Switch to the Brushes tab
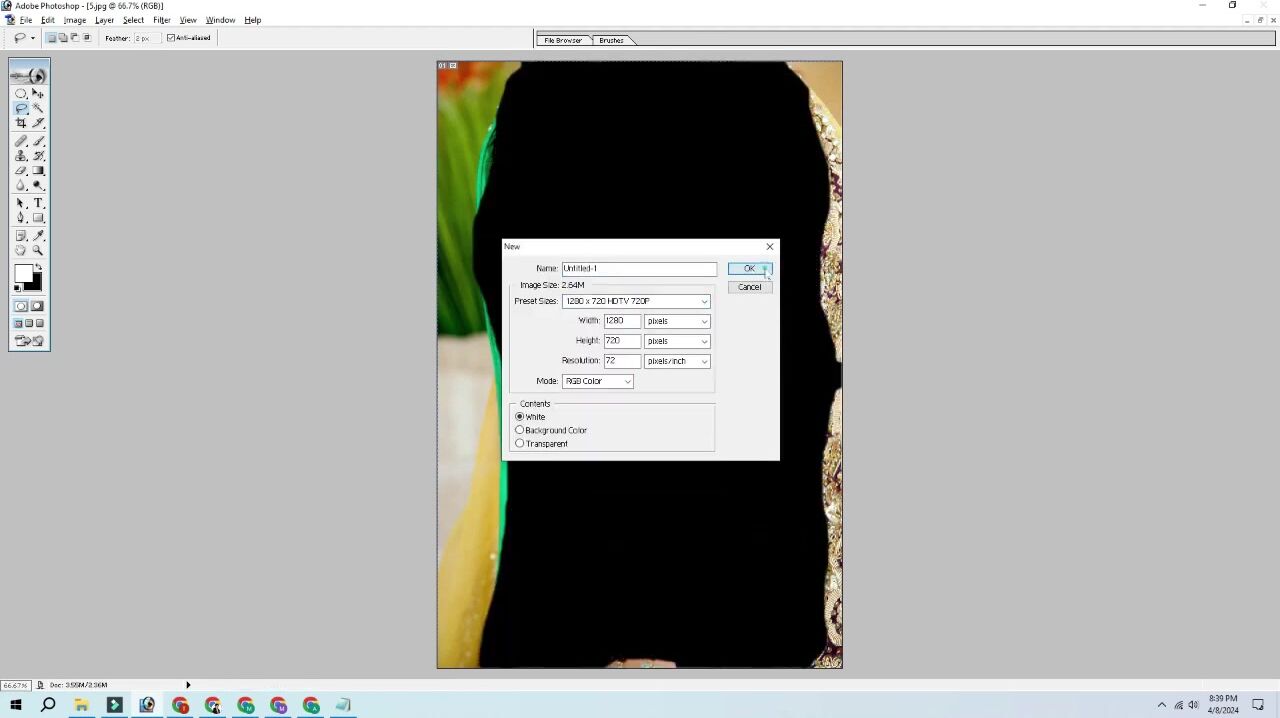 [611, 40]
